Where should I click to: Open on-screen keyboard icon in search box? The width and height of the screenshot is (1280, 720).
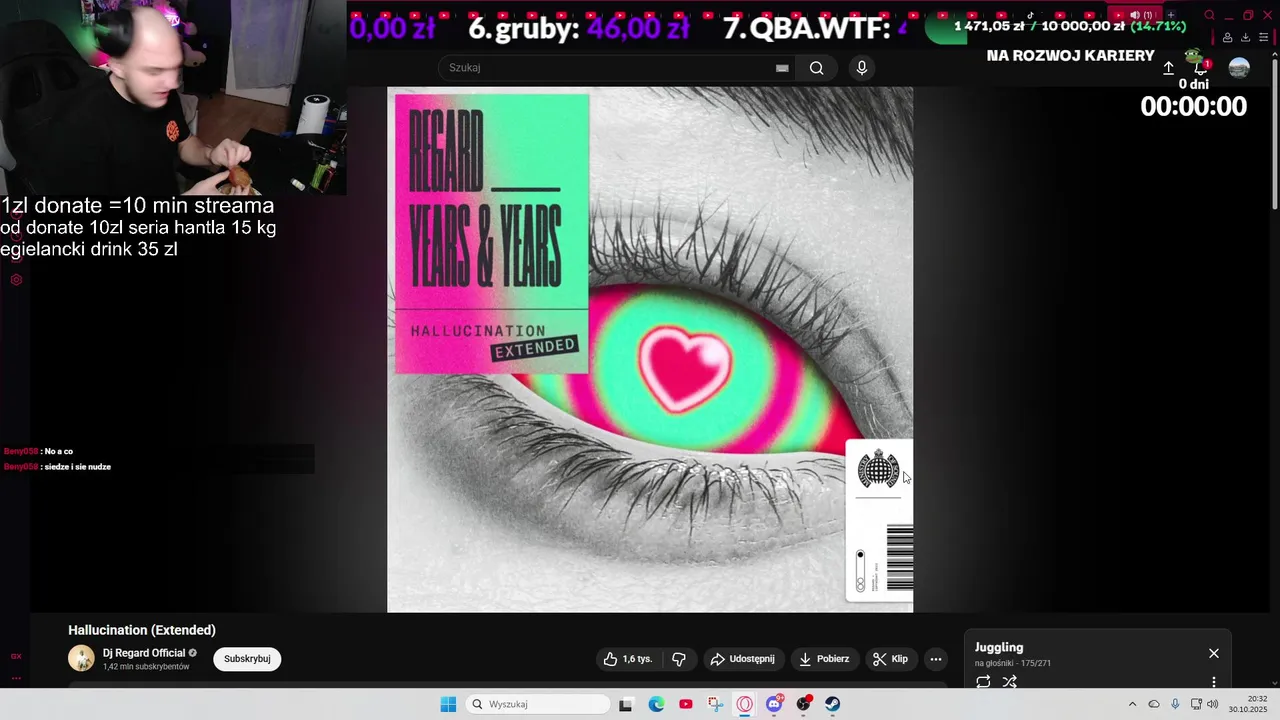point(782,68)
